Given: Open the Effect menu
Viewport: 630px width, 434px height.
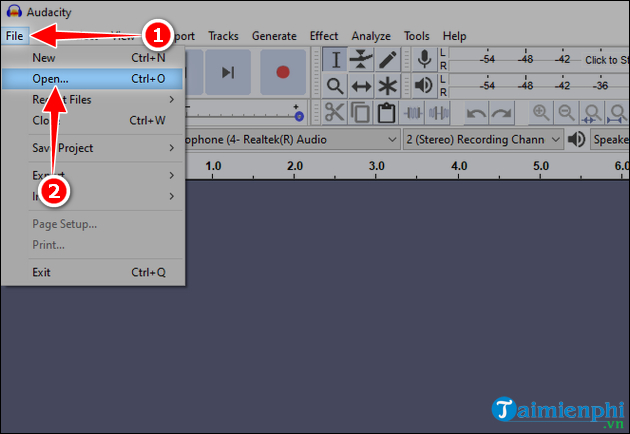Looking at the screenshot, I should pyautogui.click(x=324, y=36).
